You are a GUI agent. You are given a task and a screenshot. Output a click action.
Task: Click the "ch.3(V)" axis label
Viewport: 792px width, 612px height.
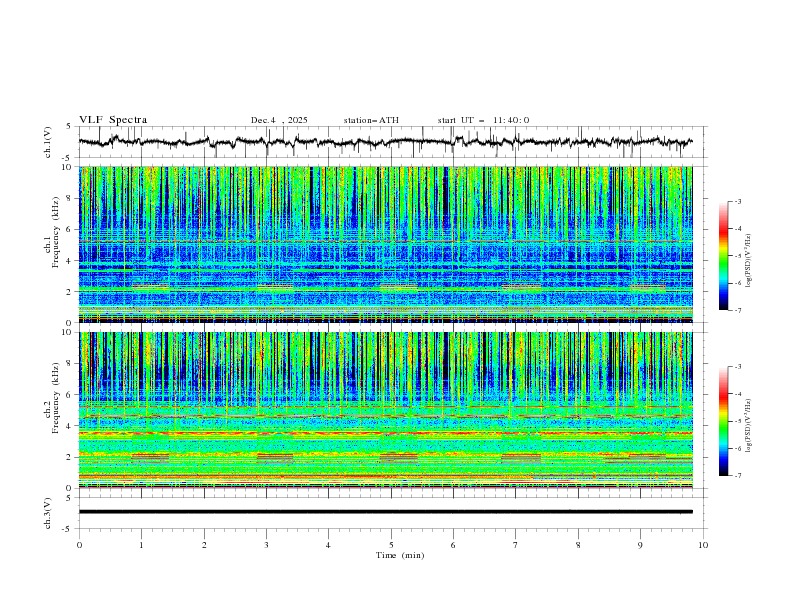48,513
